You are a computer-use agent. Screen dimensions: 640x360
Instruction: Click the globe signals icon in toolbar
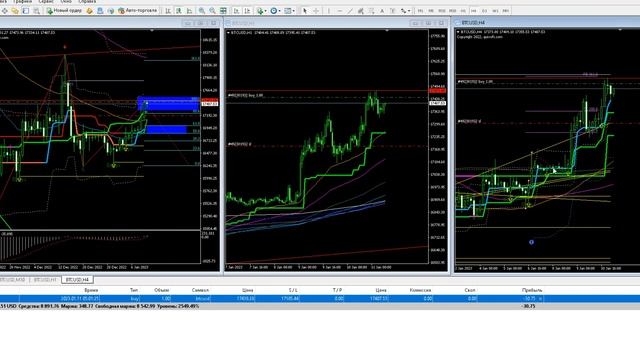pos(111,11)
